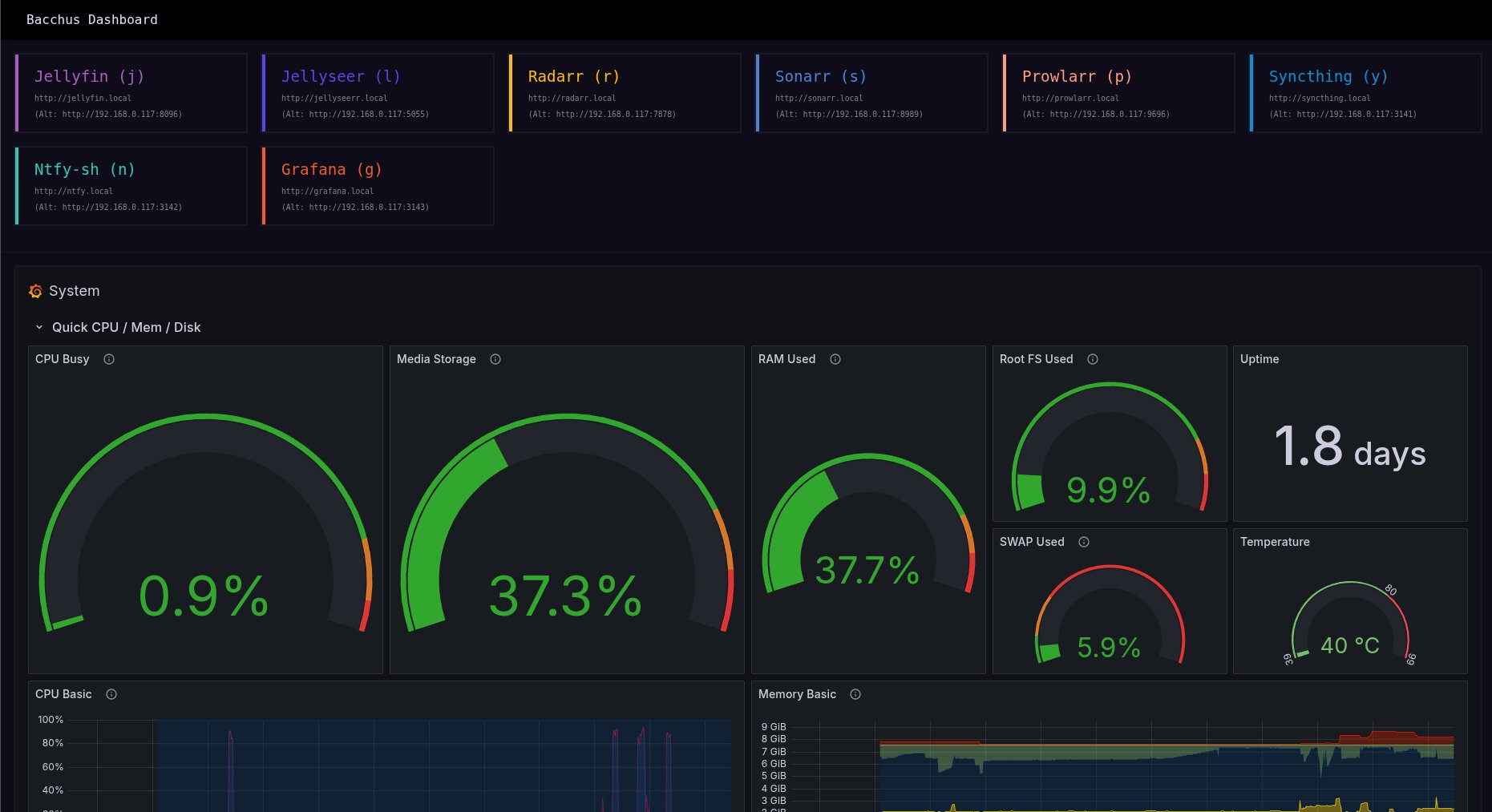This screenshot has height=812, width=1492.
Task: Click the 40 °C temperature value
Action: point(1350,645)
